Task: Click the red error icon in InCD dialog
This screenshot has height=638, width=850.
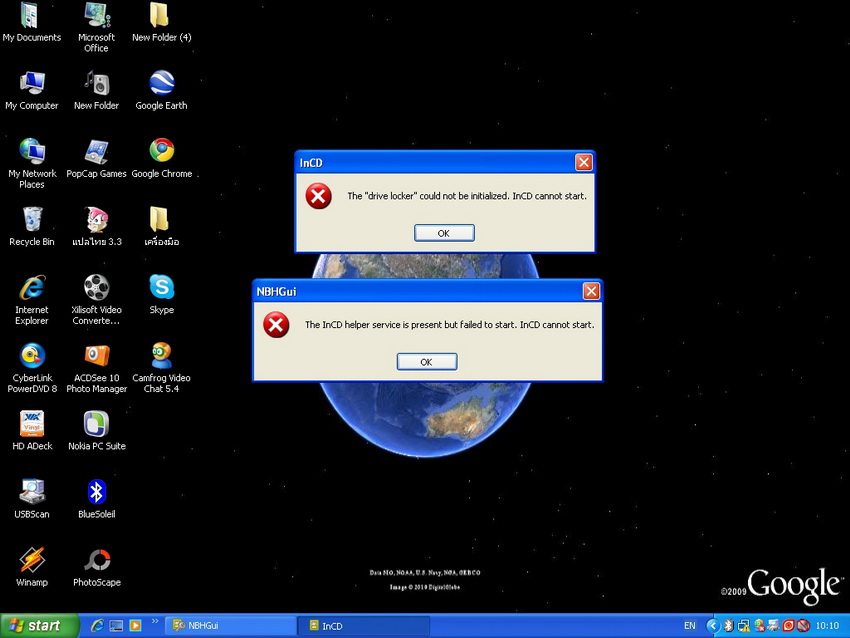Action: pyautogui.click(x=318, y=196)
